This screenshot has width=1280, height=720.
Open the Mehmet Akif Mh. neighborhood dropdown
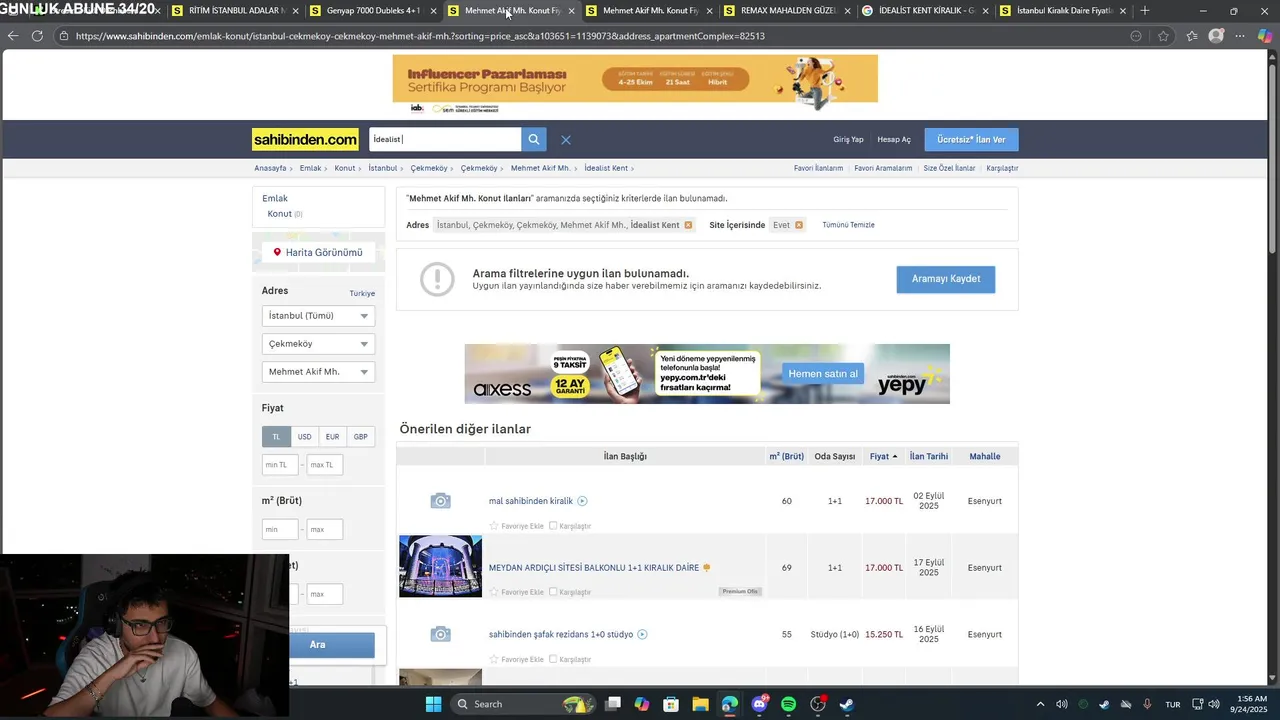318,372
